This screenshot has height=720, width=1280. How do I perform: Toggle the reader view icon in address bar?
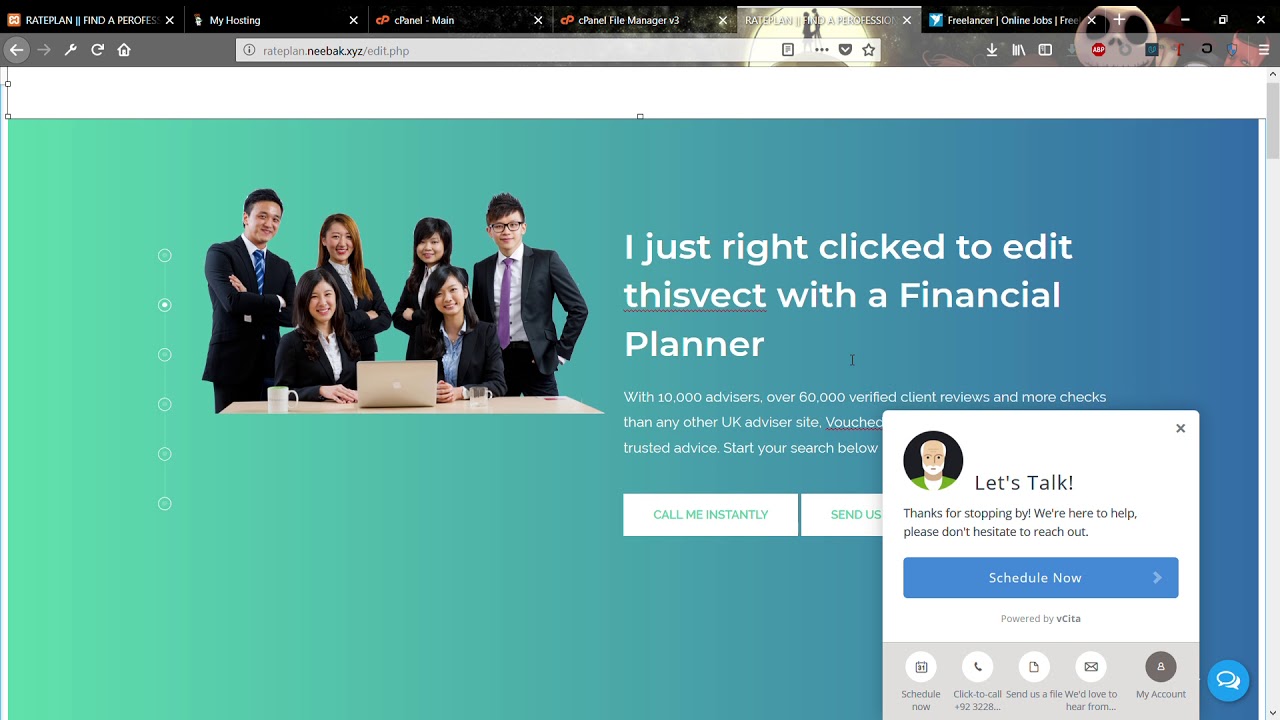788,50
